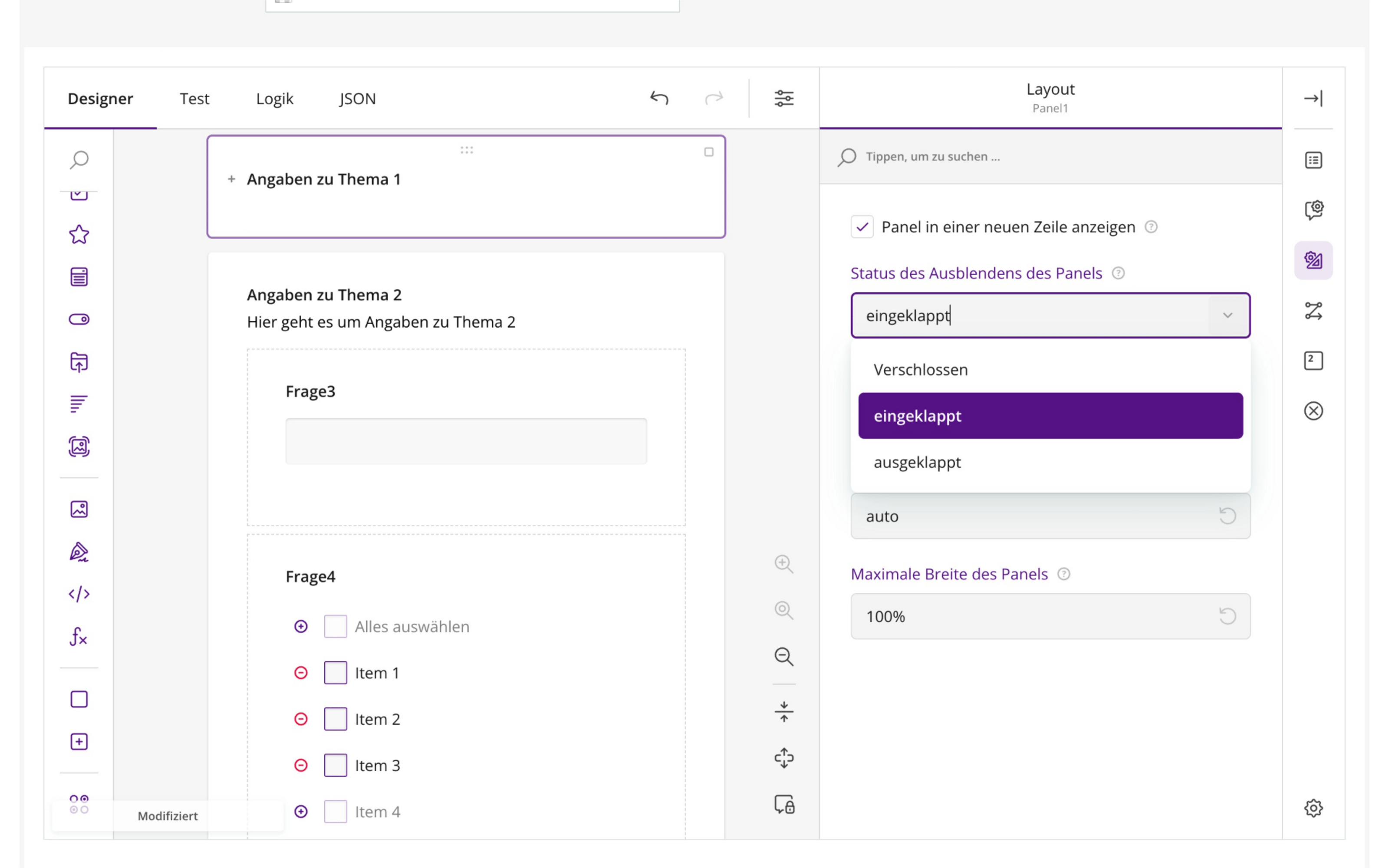The width and height of the screenshot is (1389, 868).
Task: Add Item 4 via plus icon
Action: click(x=301, y=812)
